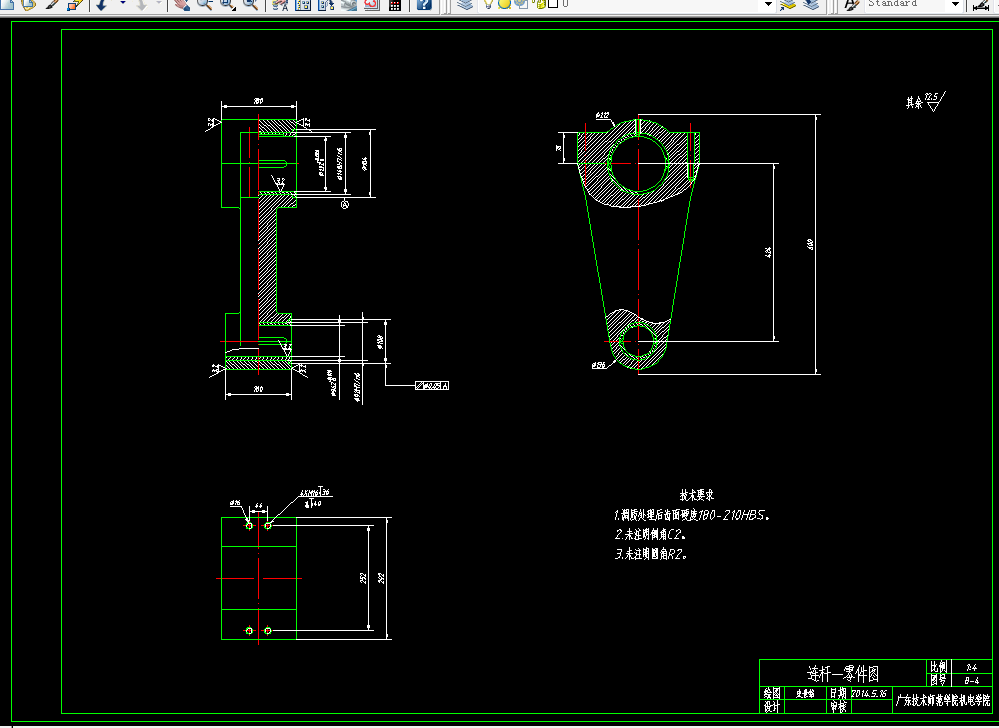999x728 pixels.
Task: Click the grayed Redo arrow icon
Action: (141, 5)
